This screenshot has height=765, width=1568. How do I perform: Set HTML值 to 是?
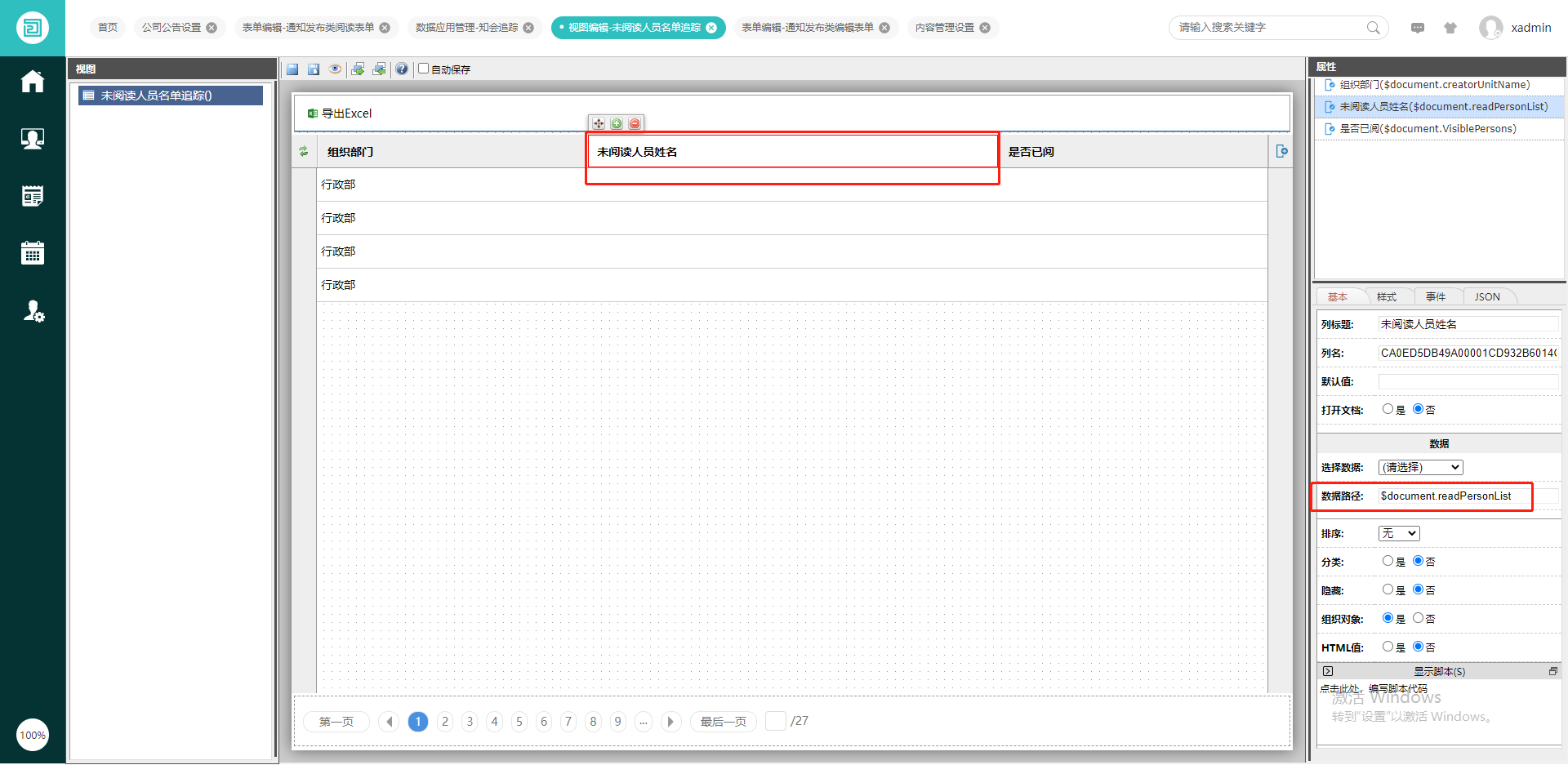pos(1388,647)
